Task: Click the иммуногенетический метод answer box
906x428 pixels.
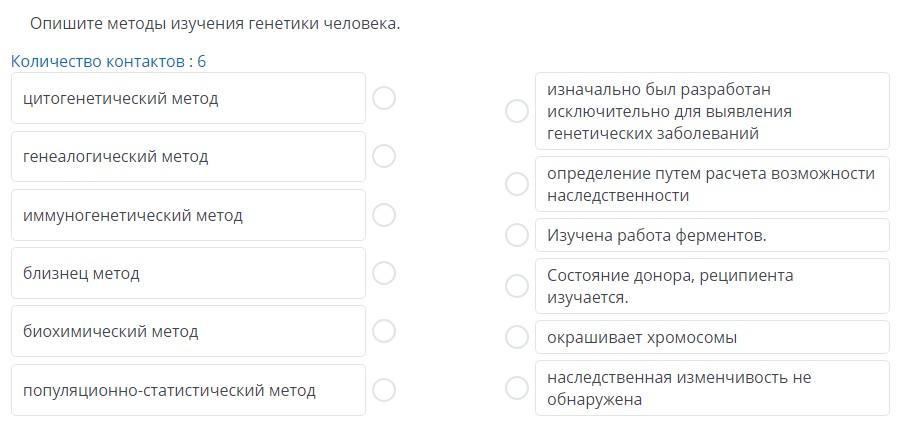Action: click(188, 215)
